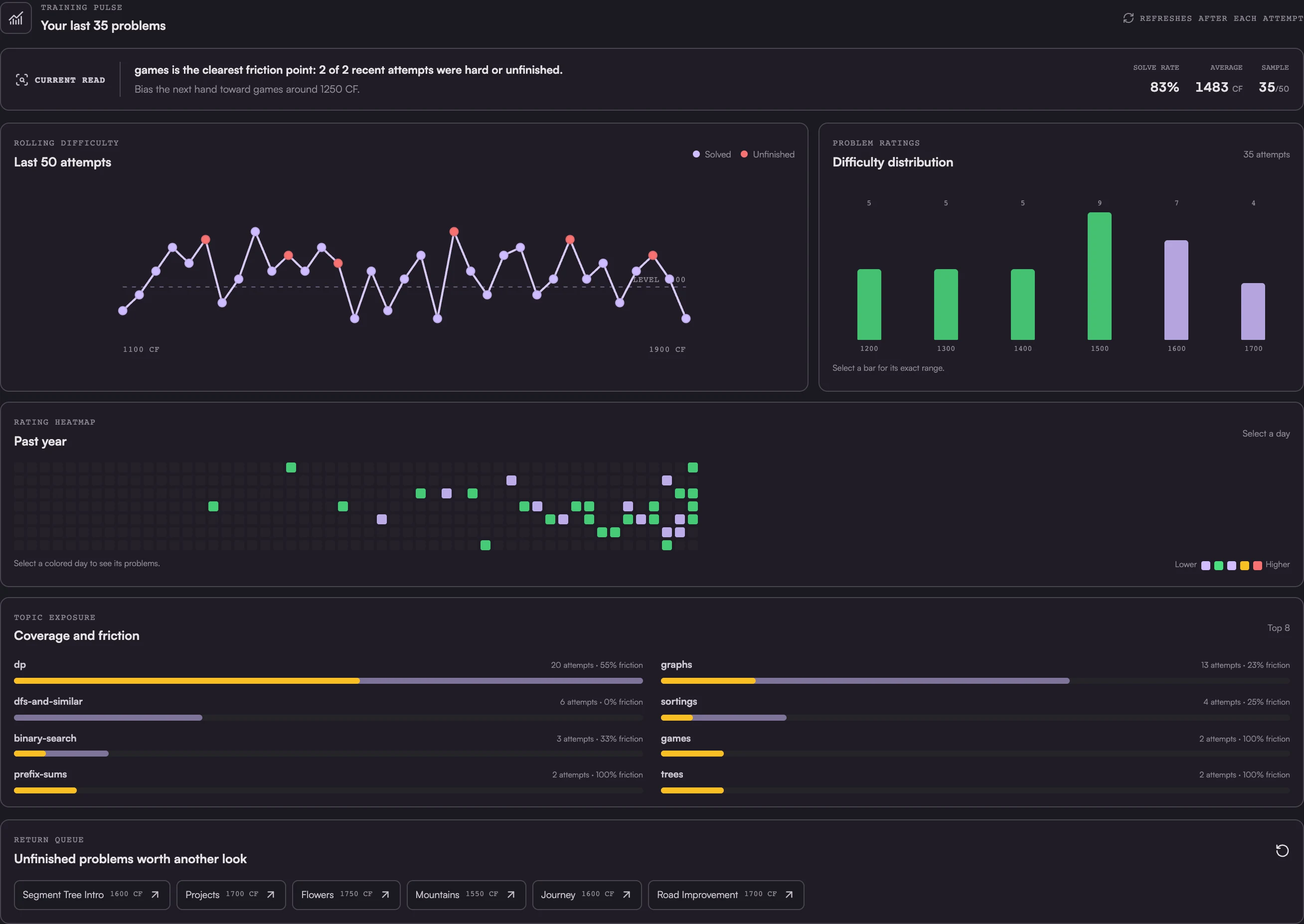Image resolution: width=1304 pixels, height=924 pixels.
Task: Click the solve rate value '83%'
Action: [x=1164, y=87]
